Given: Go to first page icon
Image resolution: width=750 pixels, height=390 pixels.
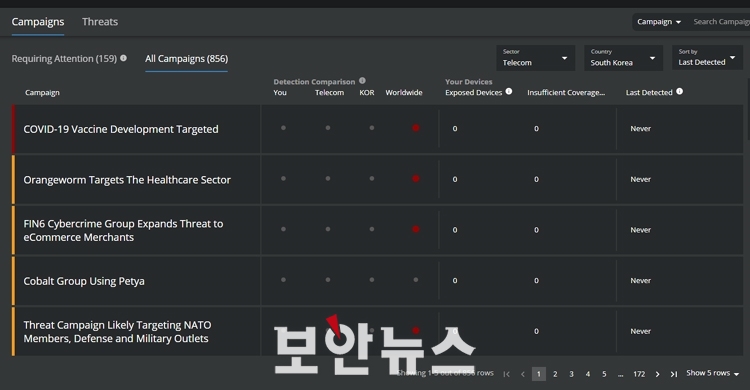Looking at the screenshot, I should [x=507, y=374].
